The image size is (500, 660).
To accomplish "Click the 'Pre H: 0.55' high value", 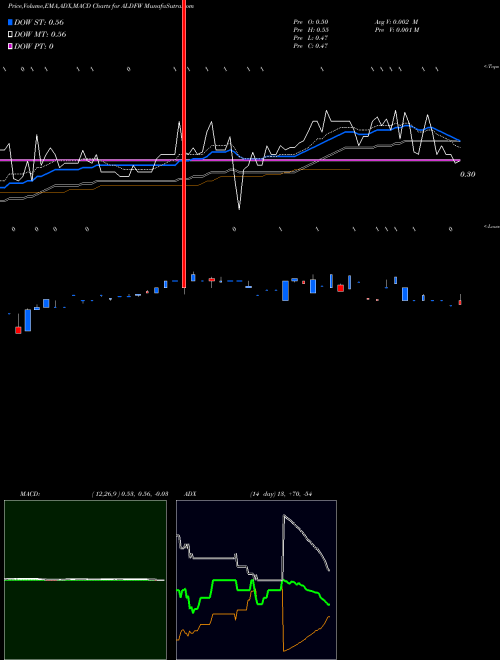I will click(311, 30).
